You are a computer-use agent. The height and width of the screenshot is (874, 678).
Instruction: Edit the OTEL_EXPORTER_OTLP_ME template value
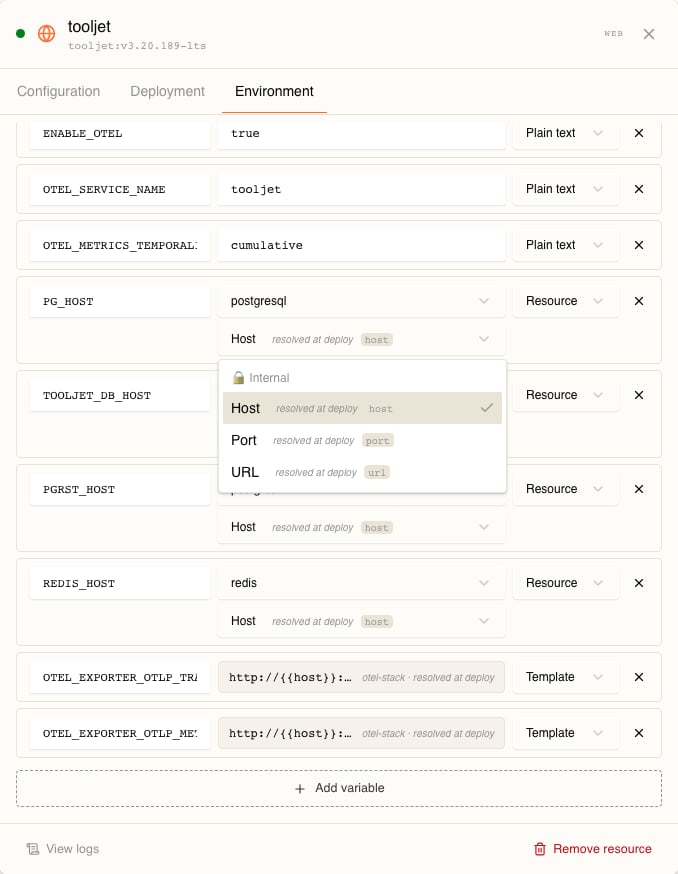[x=361, y=733]
